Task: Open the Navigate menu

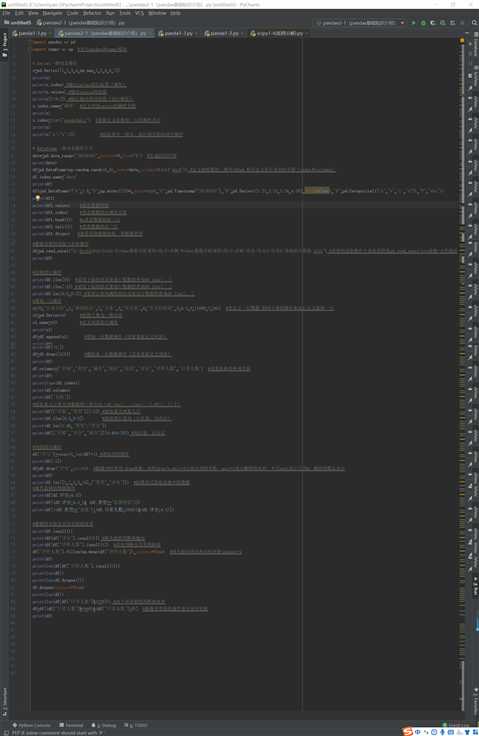Action: (53, 13)
